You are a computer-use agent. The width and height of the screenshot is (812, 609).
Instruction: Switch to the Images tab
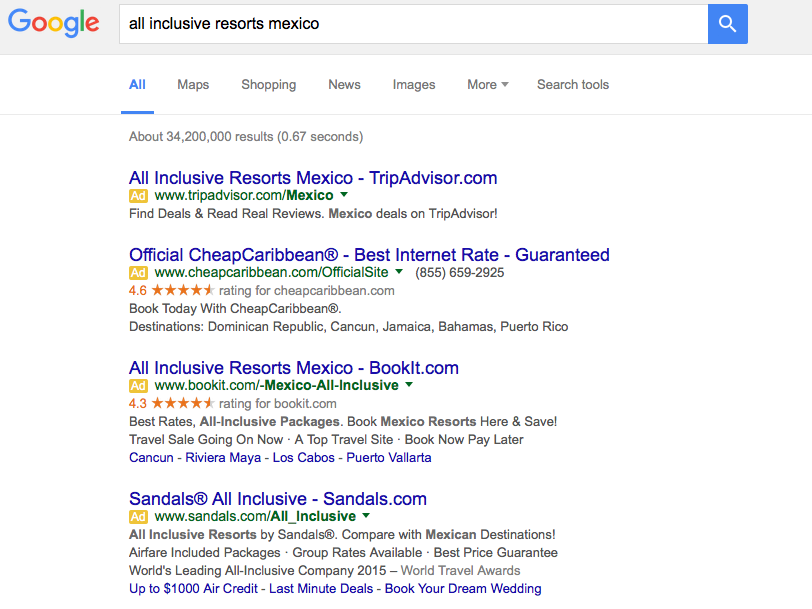tap(414, 84)
